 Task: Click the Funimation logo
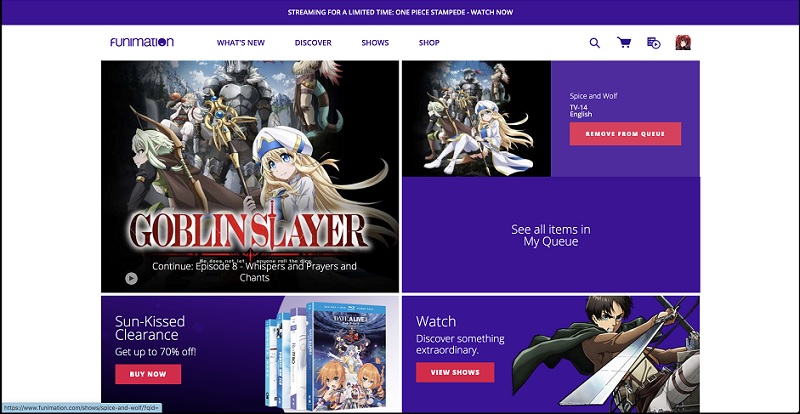point(142,42)
